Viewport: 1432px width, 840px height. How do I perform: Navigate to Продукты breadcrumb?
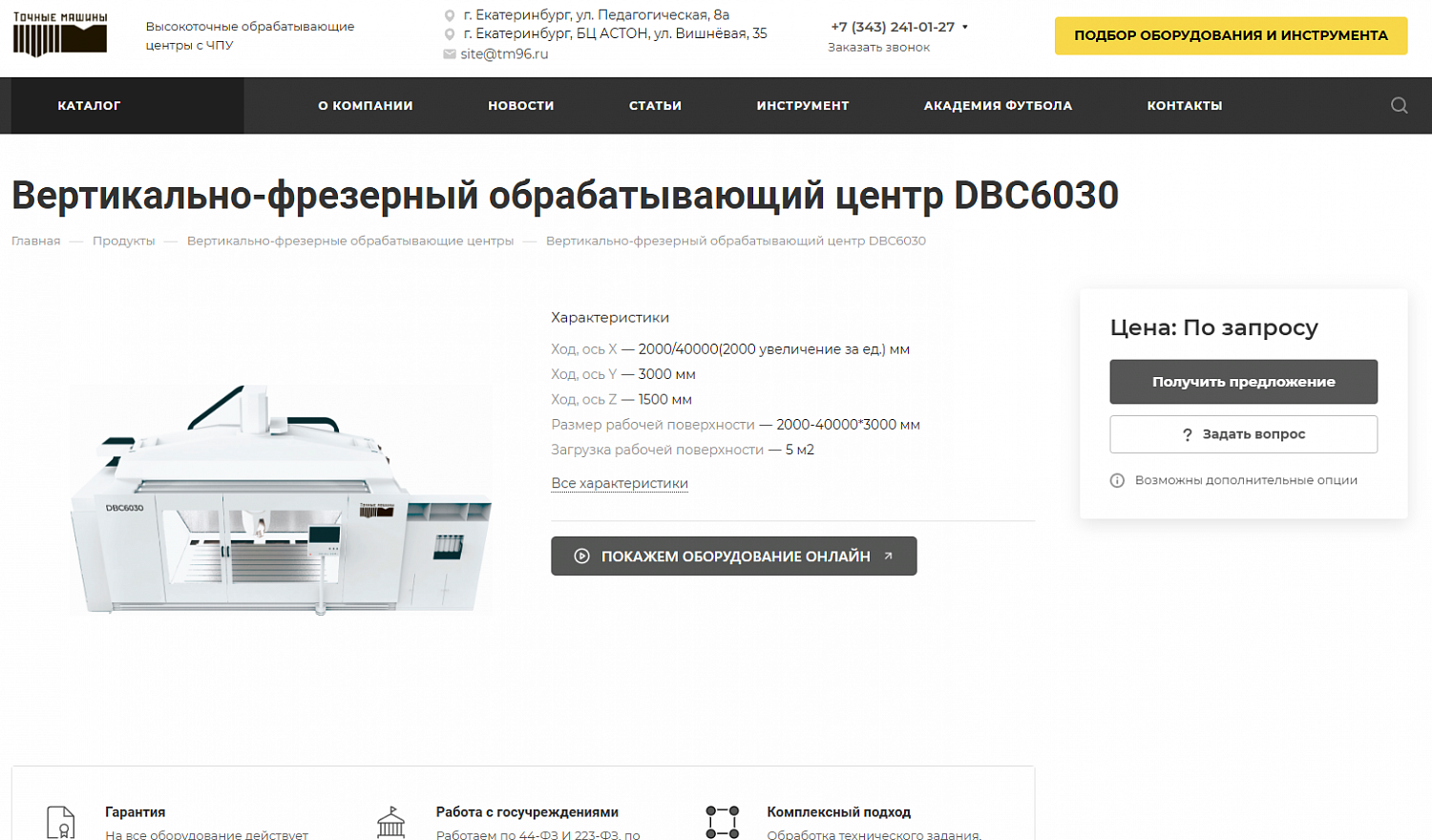[123, 241]
